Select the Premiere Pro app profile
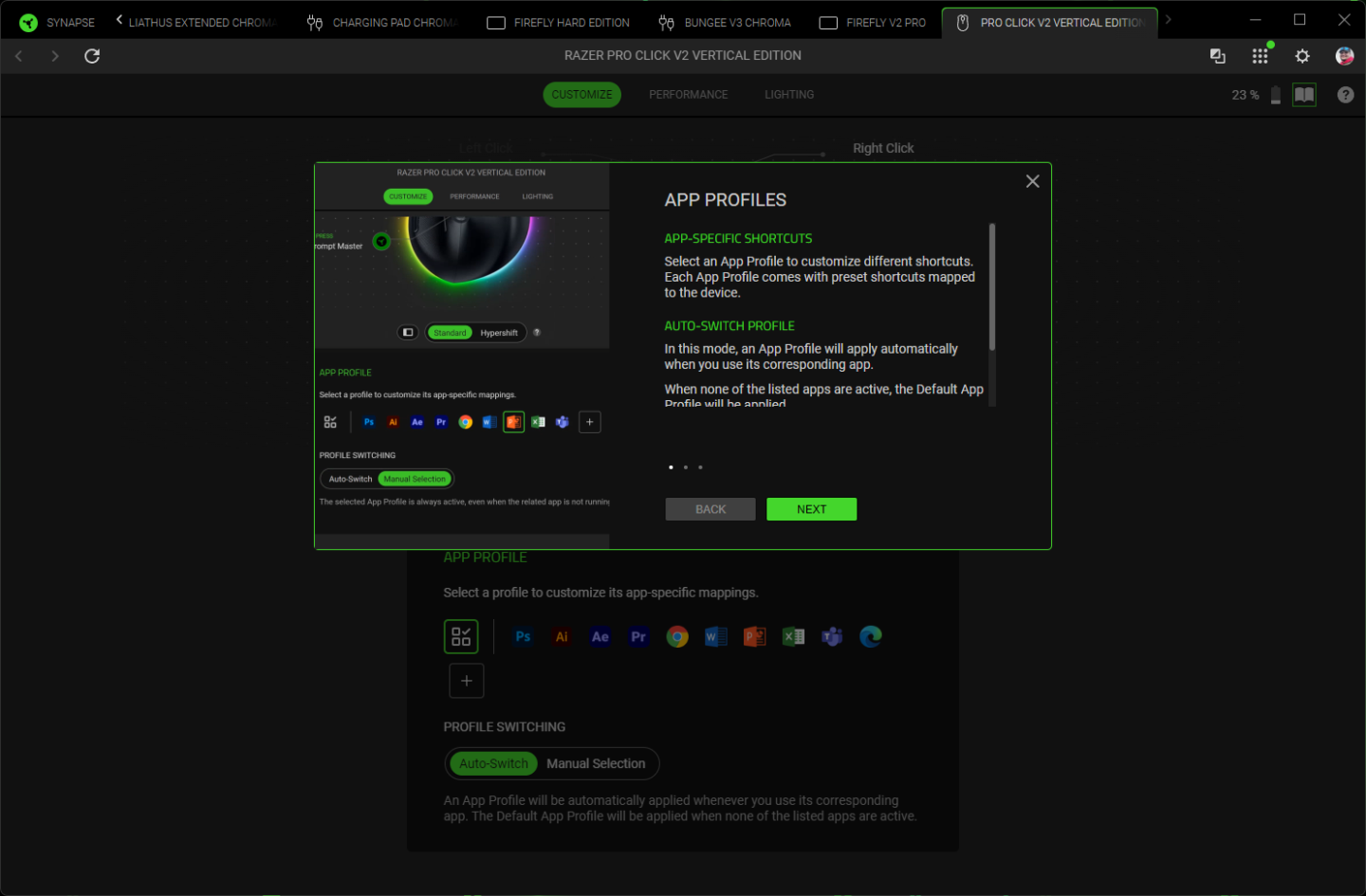Image resolution: width=1366 pixels, height=896 pixels. pos(638,637)
